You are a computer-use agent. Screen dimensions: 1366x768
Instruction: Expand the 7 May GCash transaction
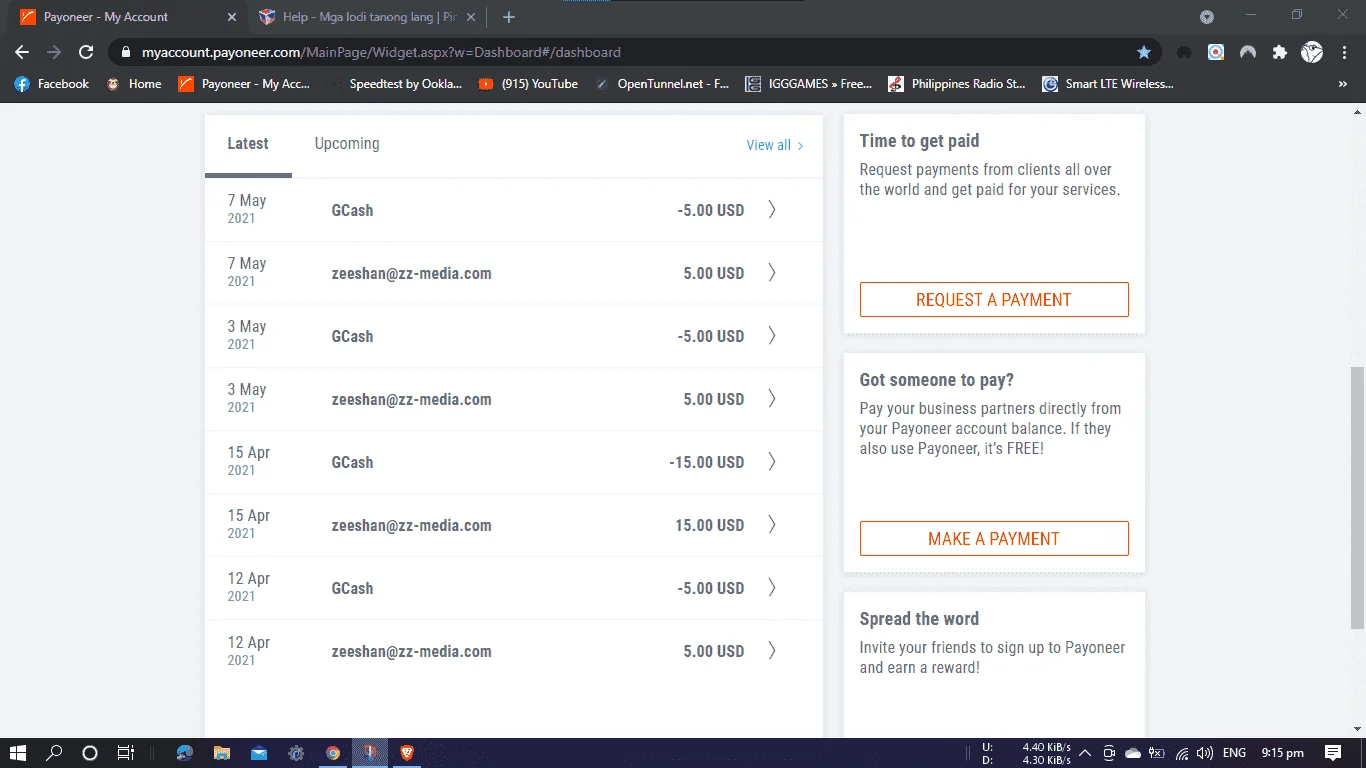(x=771, y=210)
